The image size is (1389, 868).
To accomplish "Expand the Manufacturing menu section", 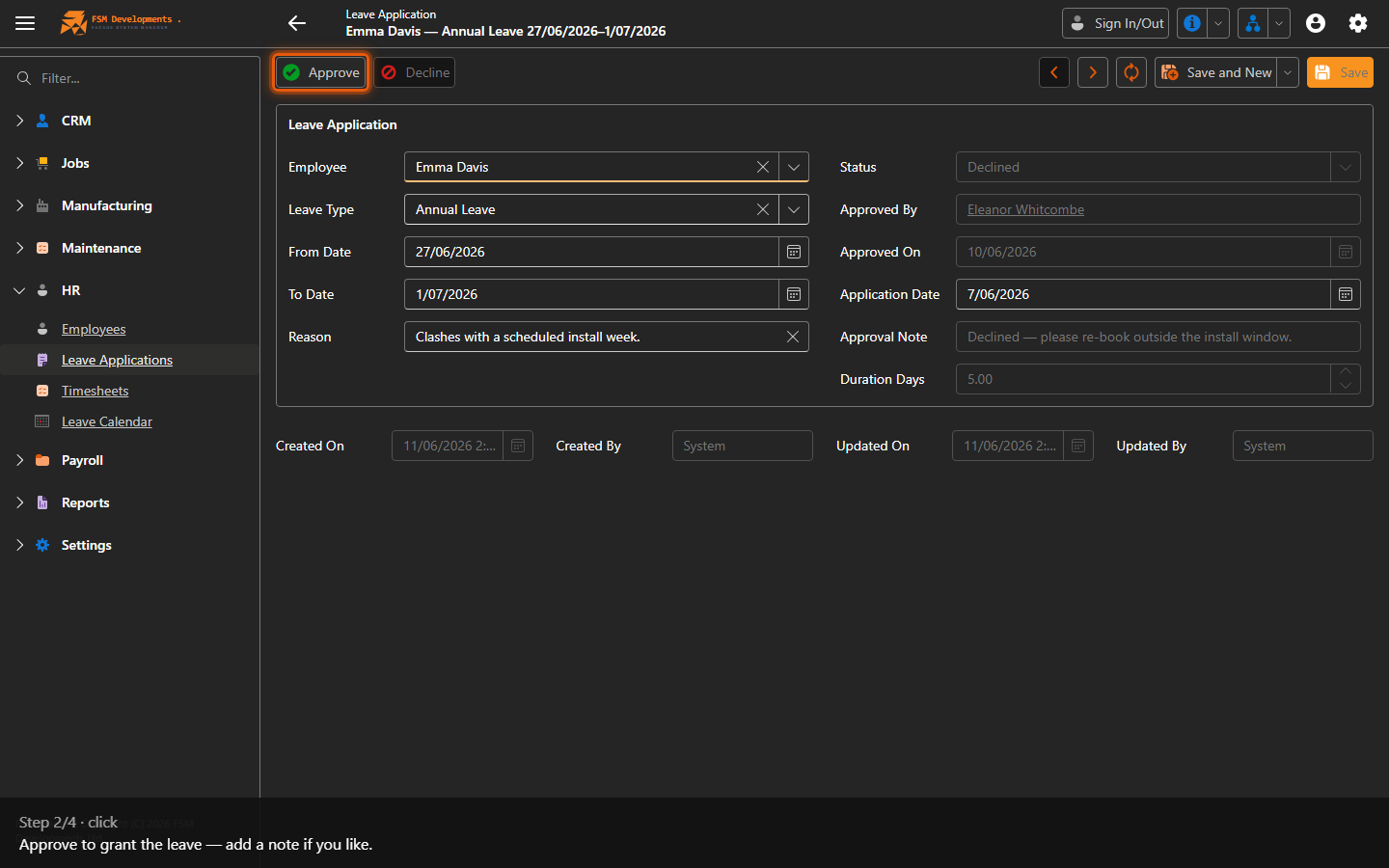I will (19, 205).
